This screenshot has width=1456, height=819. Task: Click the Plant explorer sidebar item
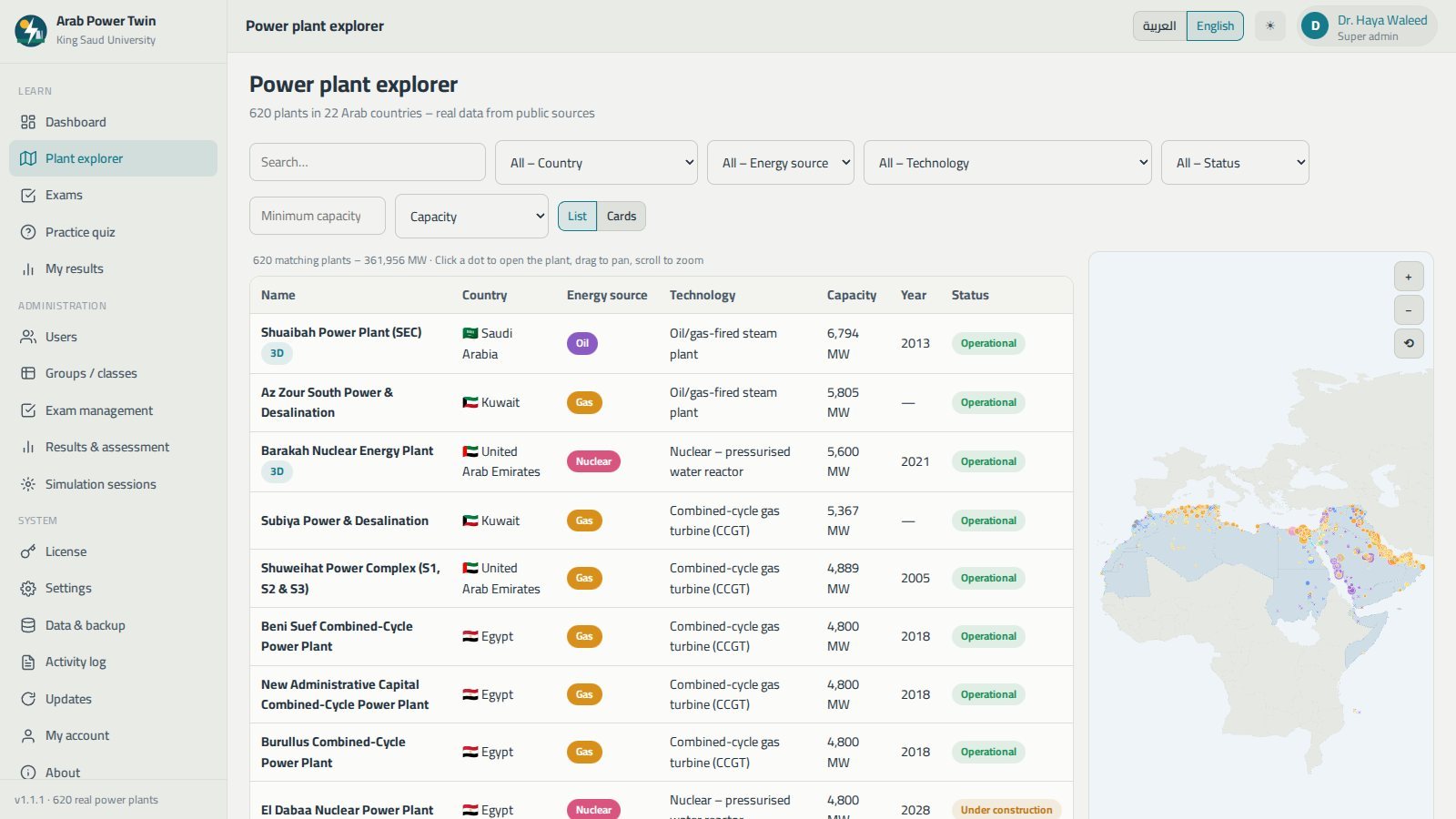click(113, 158)
